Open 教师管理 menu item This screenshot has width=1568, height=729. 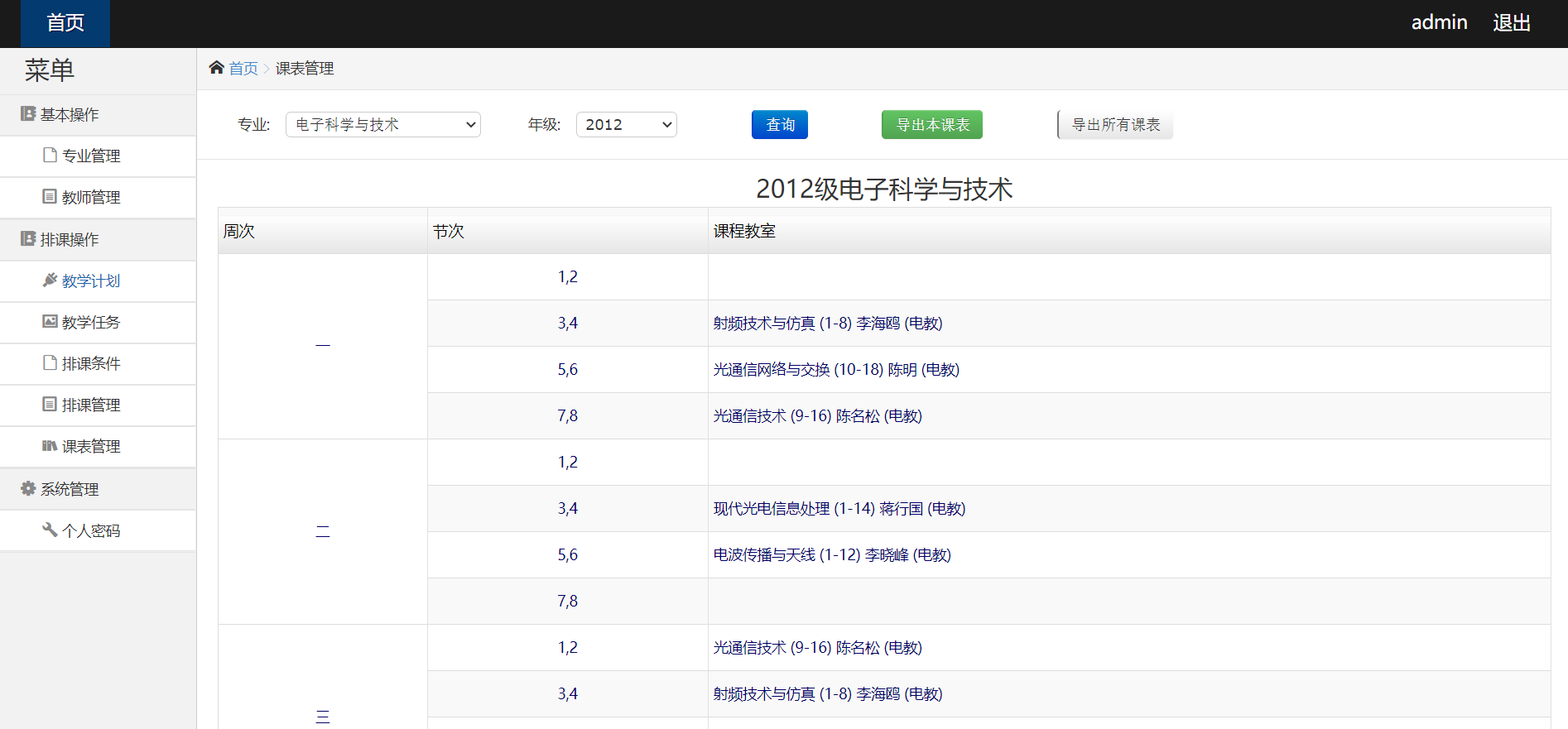coord(98,198)
